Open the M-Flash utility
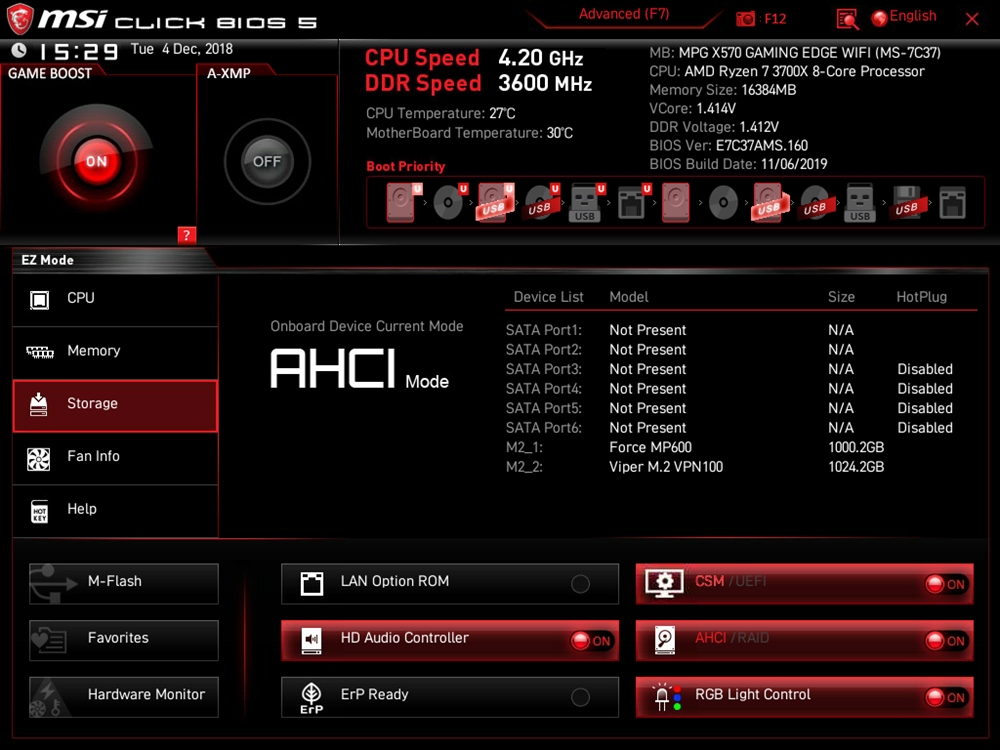The height and width of the screenshot is (750, 1000). (124, 583)
